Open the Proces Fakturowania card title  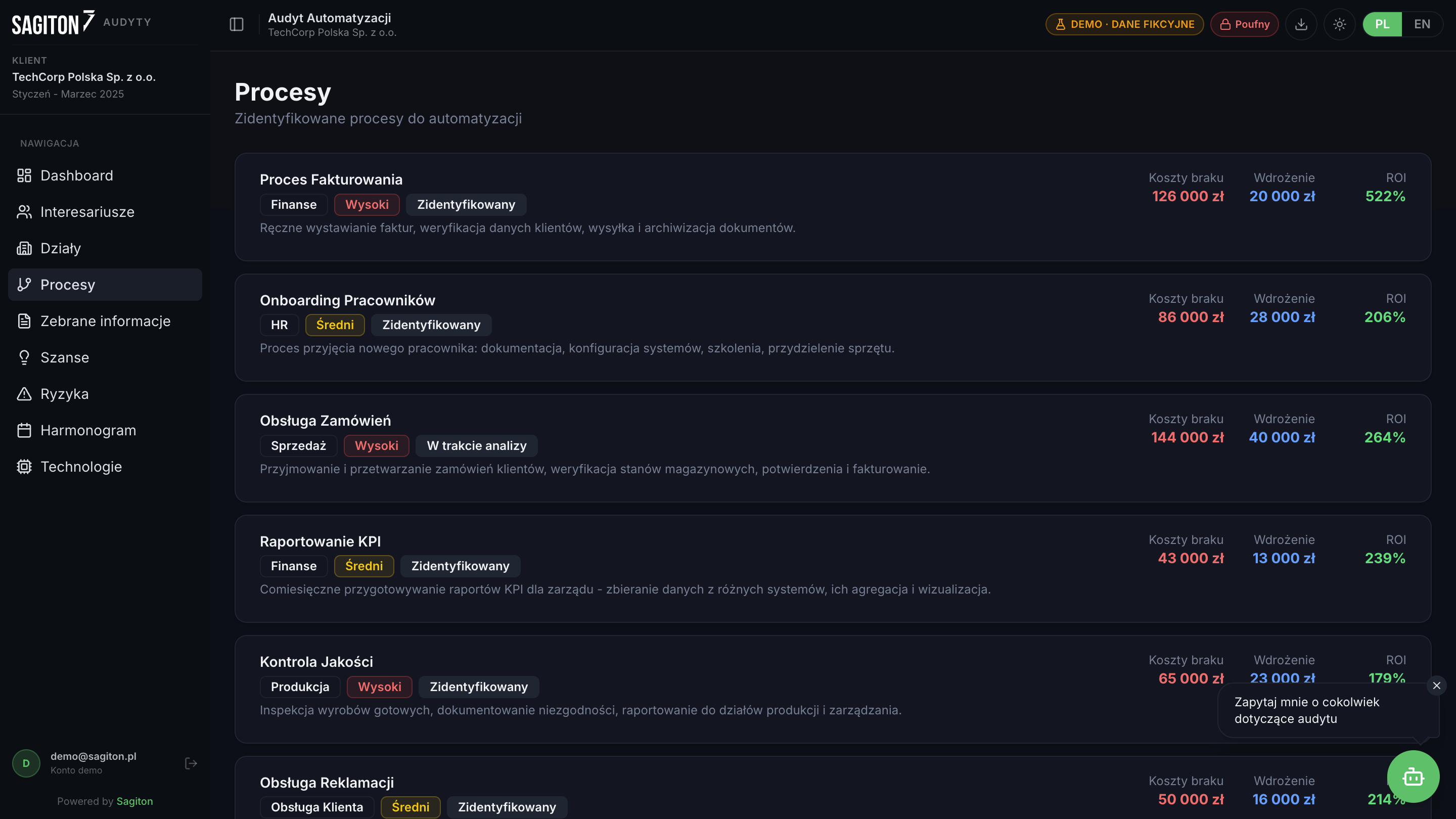[x=331, y=180]
